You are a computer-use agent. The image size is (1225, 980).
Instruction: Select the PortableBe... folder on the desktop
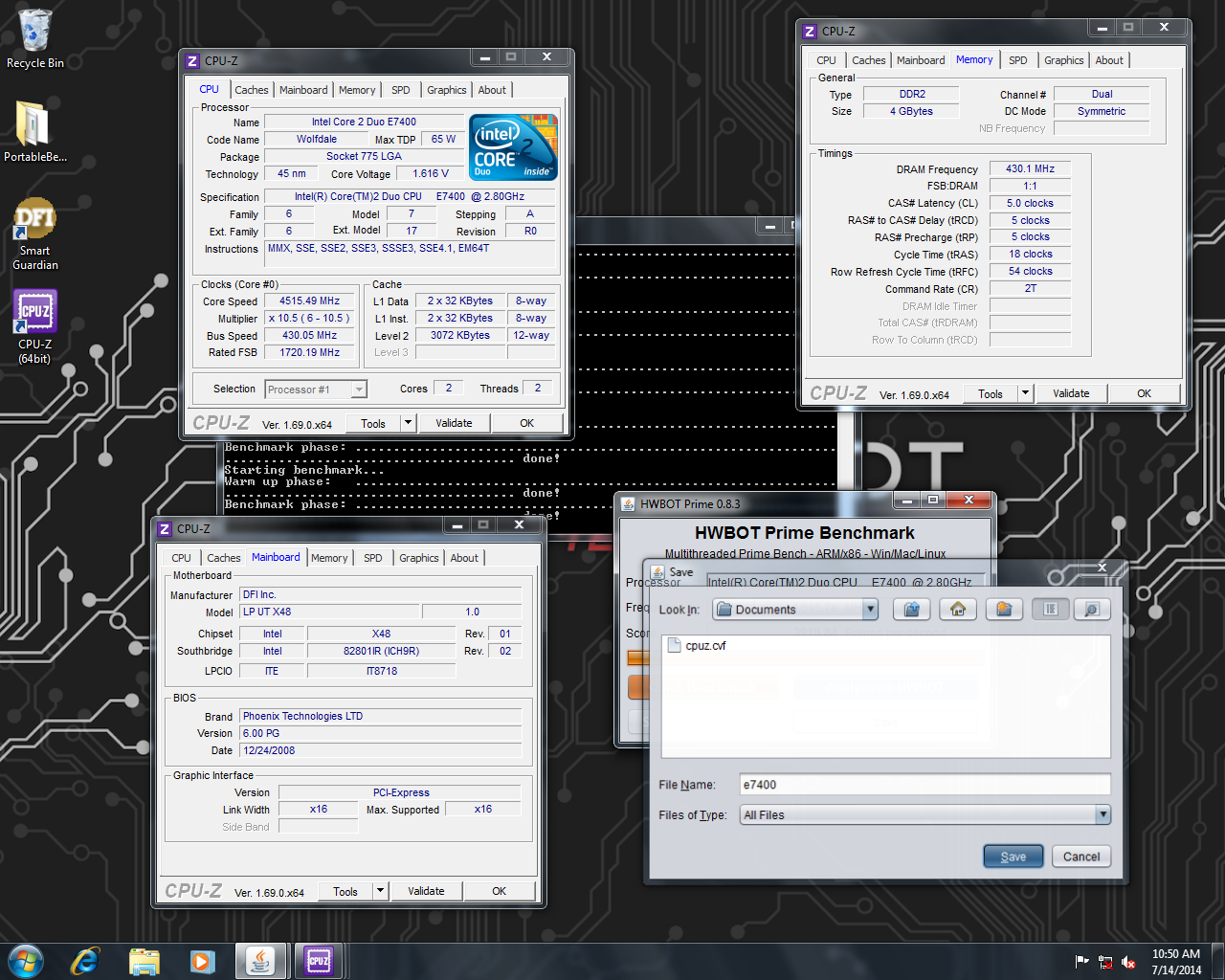coord(35,131)
